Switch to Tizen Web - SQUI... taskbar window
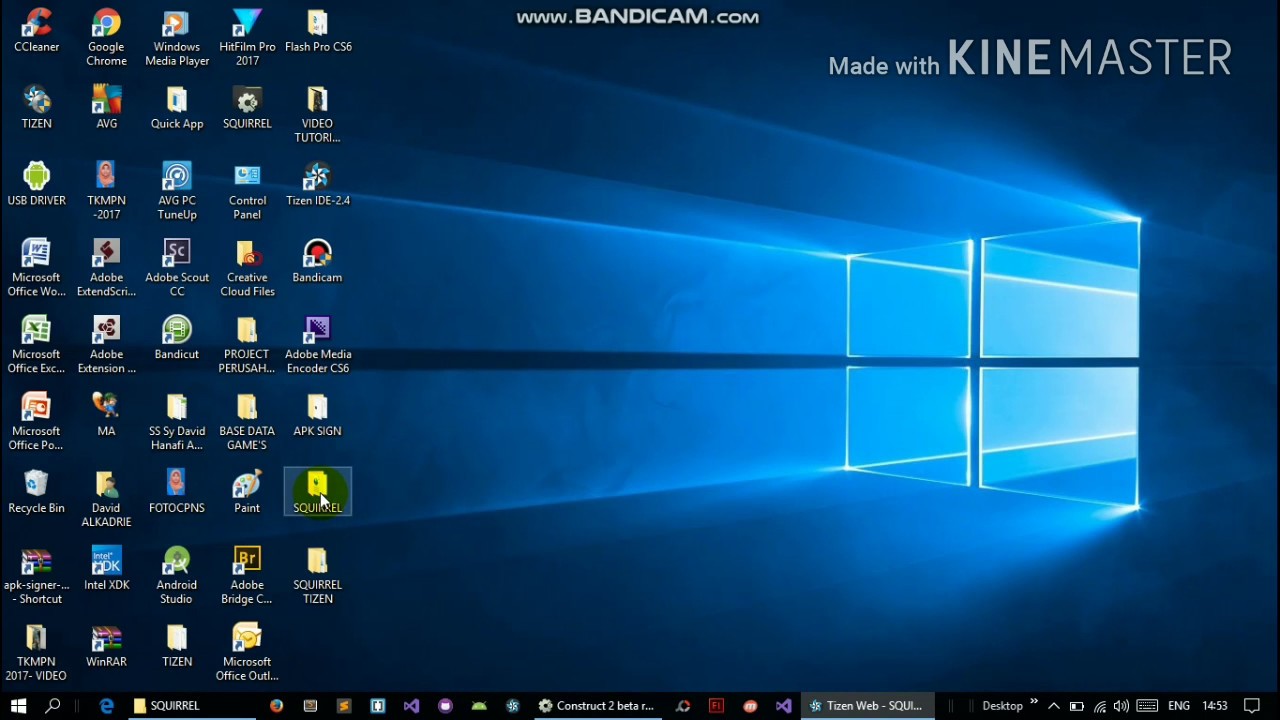Viewport: 1280px width, 720px height. (x=866, y=706)
